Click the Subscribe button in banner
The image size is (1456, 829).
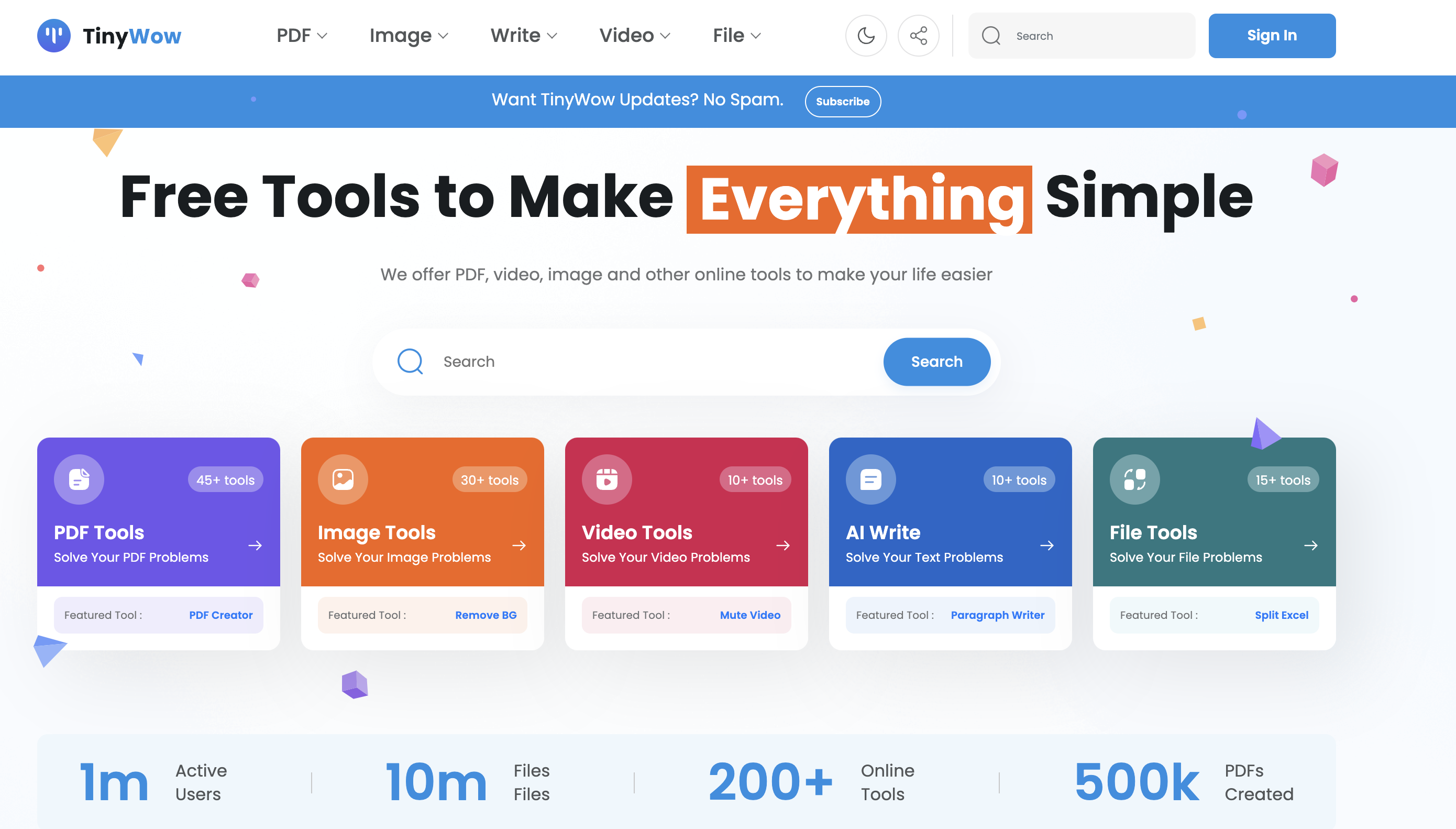tap(842, 101)
